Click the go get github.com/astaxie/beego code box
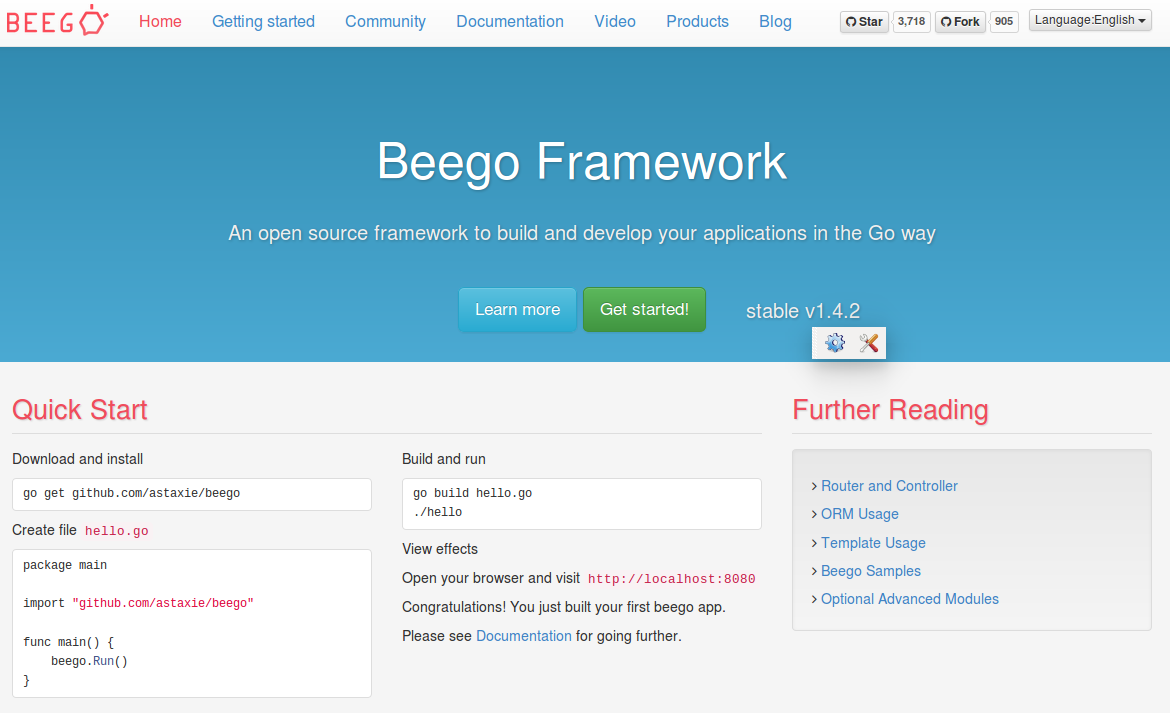Image resolution: width=1170 pixels, height=713 pixels. [x=192, y=494]
